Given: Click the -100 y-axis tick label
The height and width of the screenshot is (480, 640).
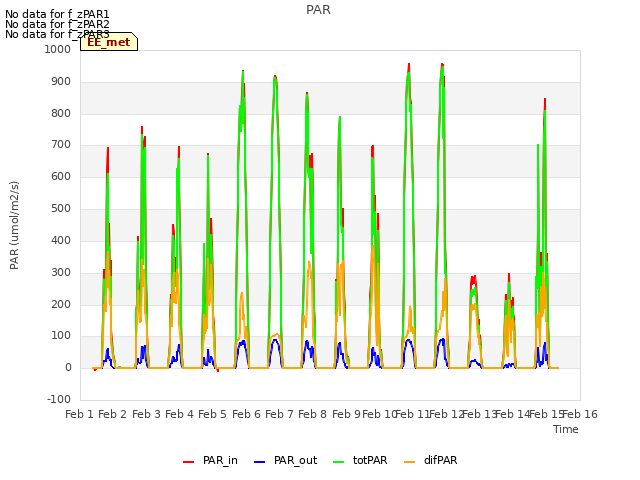Looking at the screenshot, I should 59,399.
